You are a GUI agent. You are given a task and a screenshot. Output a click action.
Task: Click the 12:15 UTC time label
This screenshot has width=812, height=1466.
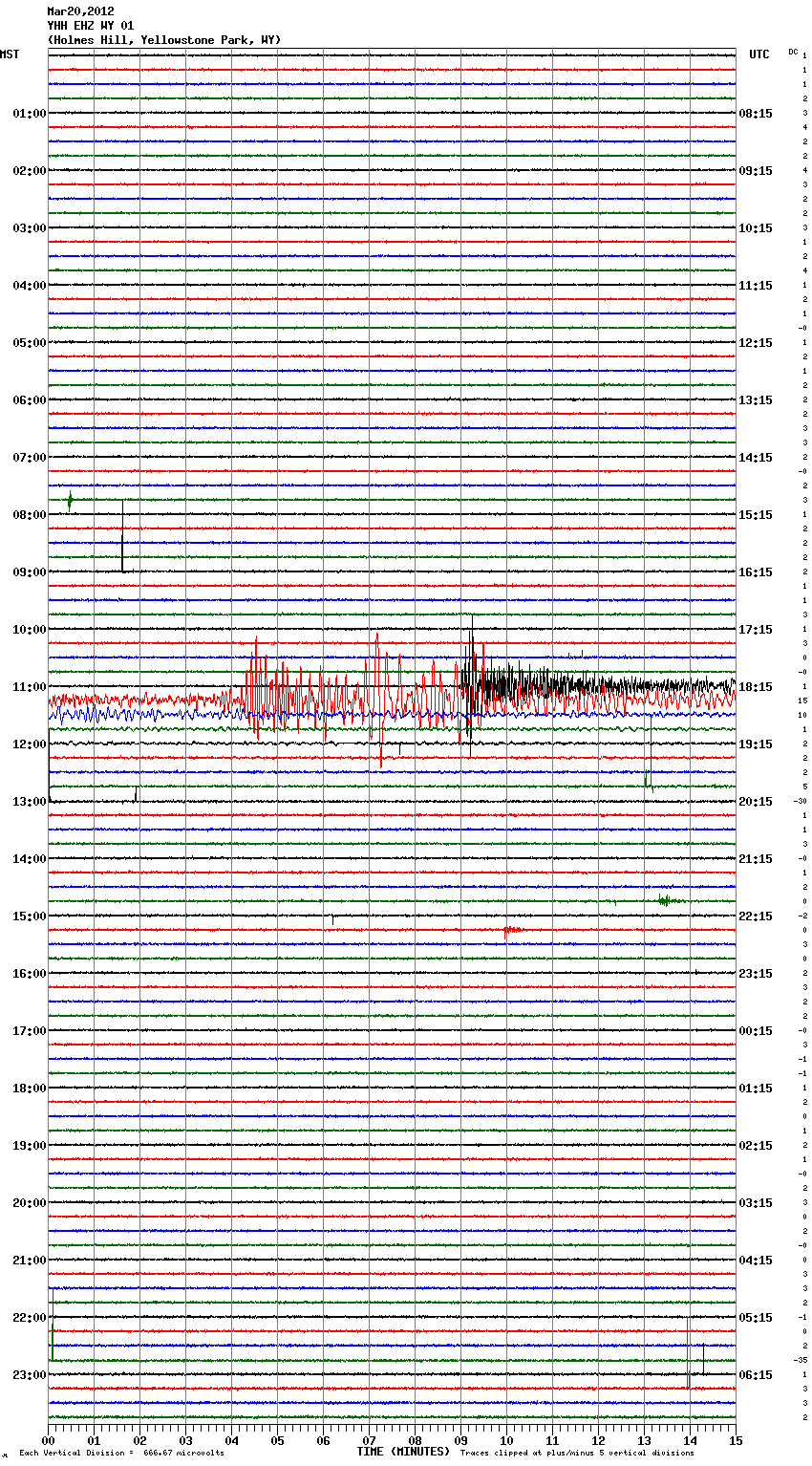point(756,343)
